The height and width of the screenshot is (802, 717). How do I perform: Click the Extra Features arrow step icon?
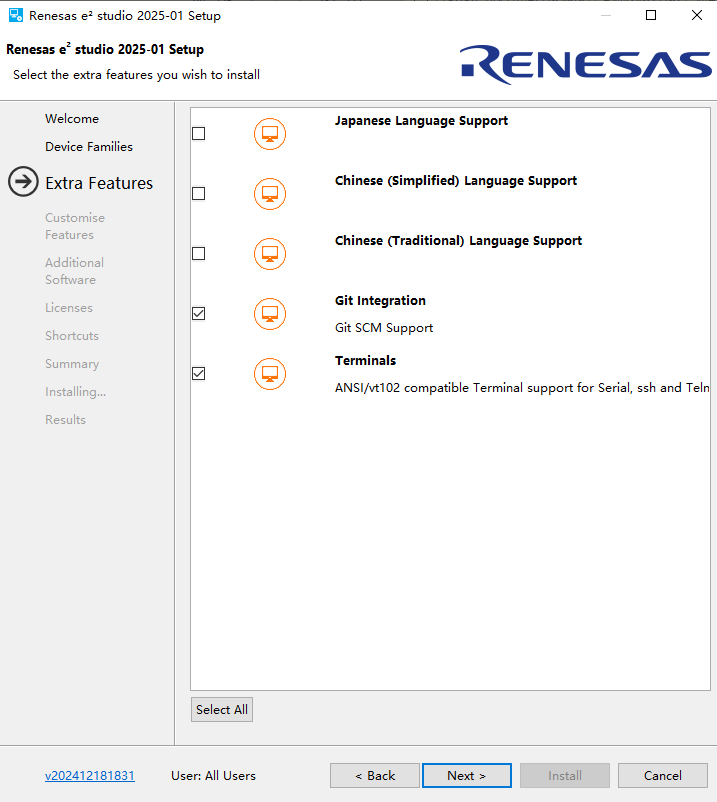pos(23,182)
